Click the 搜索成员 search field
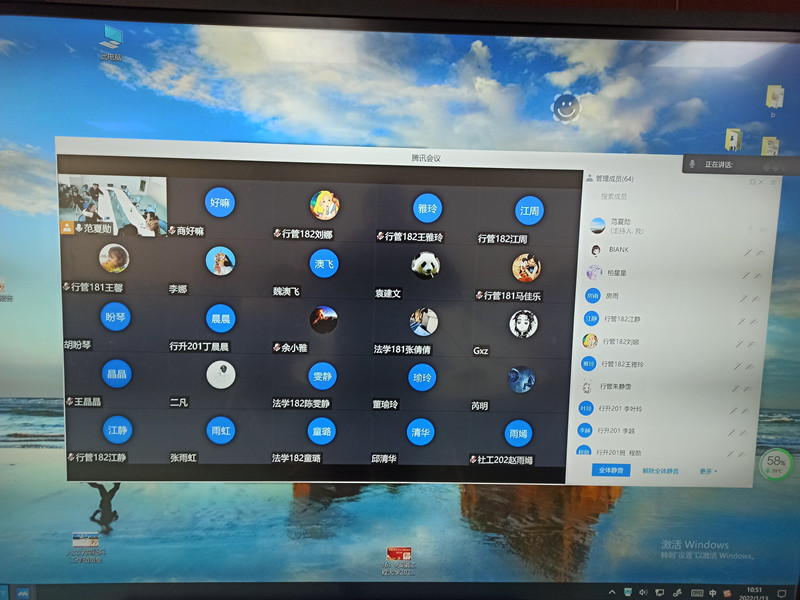This screenshot has height=600, width=800. (620, 196)
